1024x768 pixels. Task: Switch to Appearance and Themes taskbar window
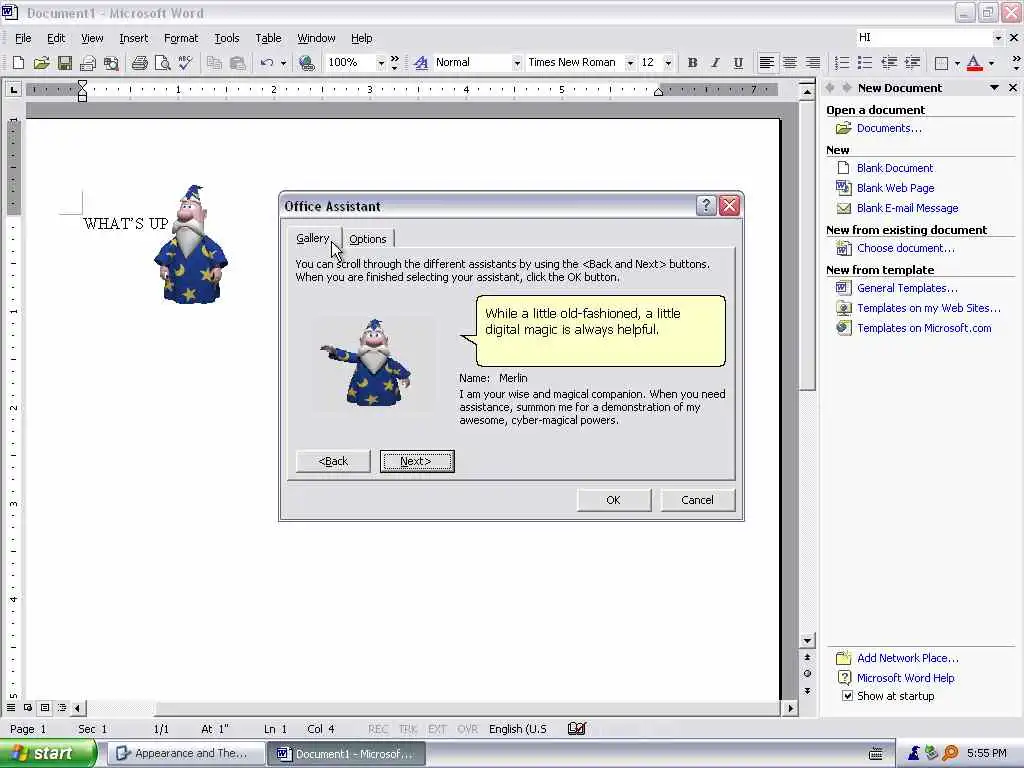click(x=186, y=754)
